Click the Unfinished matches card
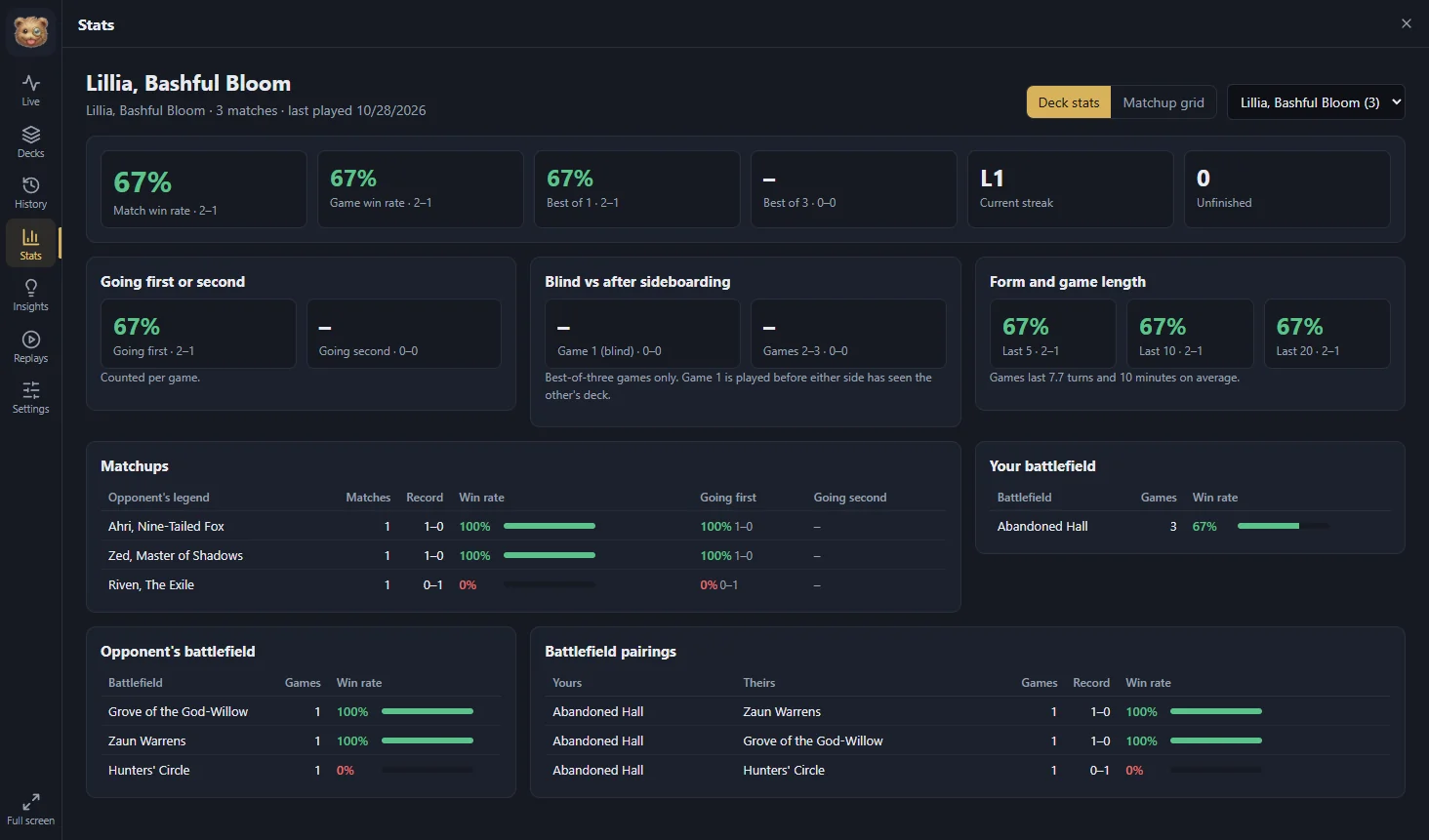Viewport: 1429px width, 840px height. coord(1287,189)
